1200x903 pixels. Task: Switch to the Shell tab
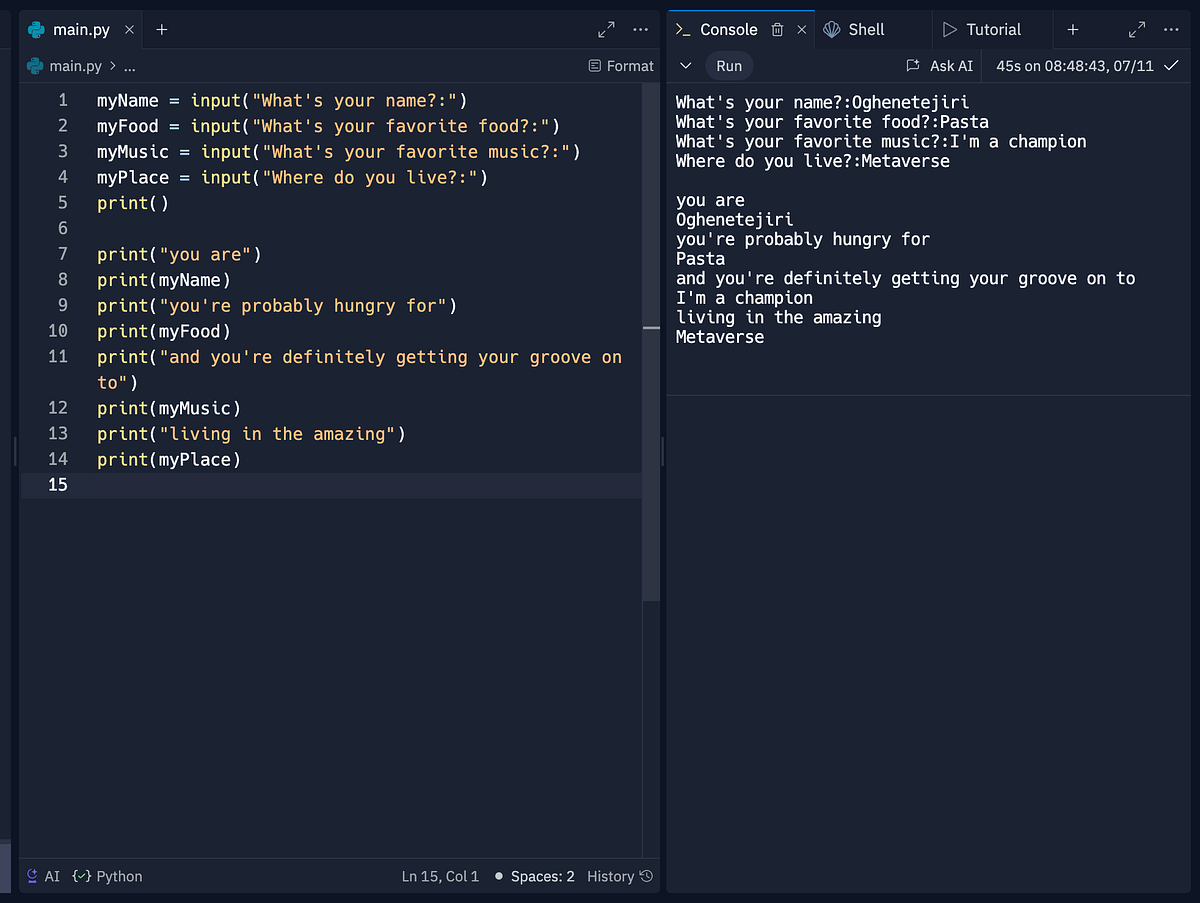click(x=862, y=29)
